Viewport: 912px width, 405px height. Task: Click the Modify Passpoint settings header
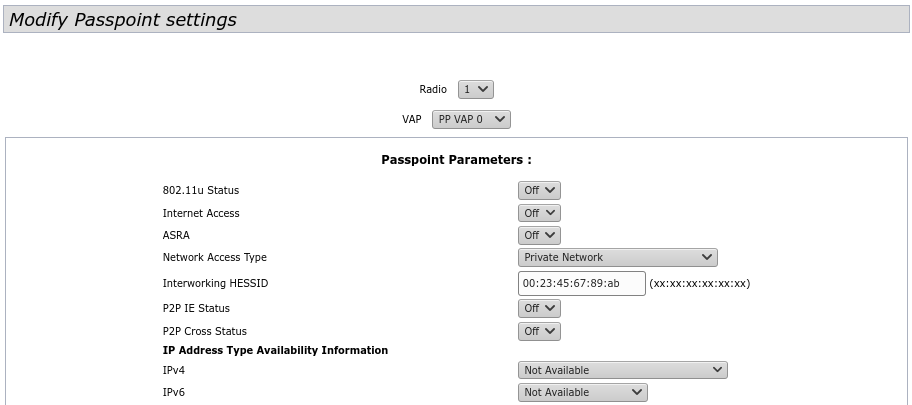click(123, 20)
